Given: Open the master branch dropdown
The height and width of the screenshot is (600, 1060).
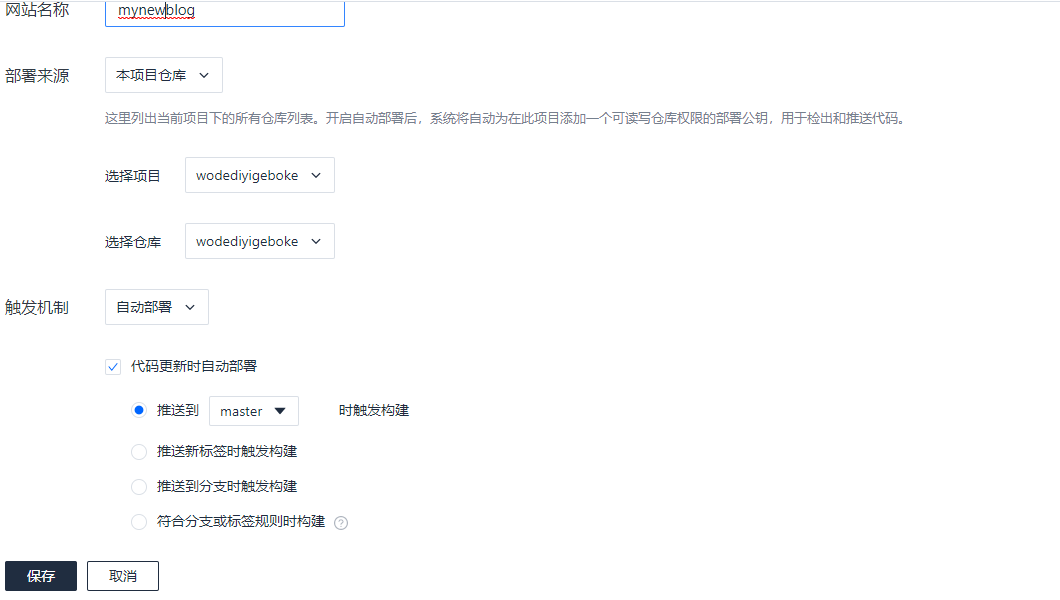Looking at the screenshot, I should pyautogui.click(x=254, y=411).
